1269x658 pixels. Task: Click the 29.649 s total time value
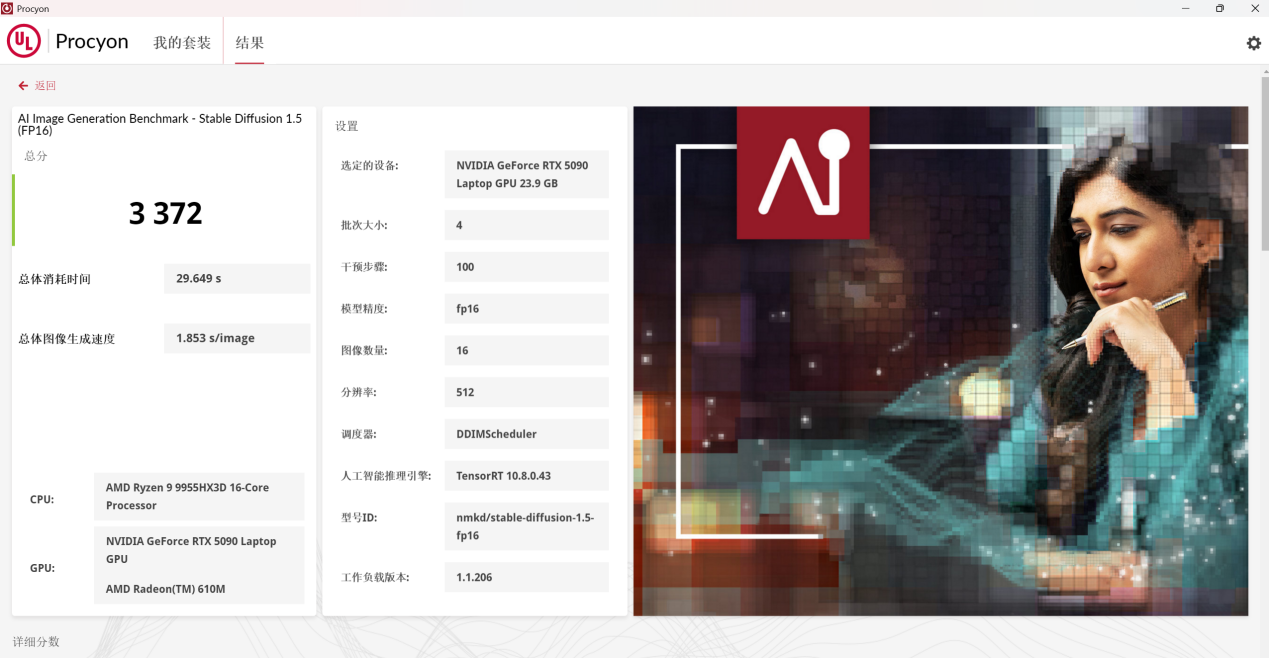(x=236, y=278)
